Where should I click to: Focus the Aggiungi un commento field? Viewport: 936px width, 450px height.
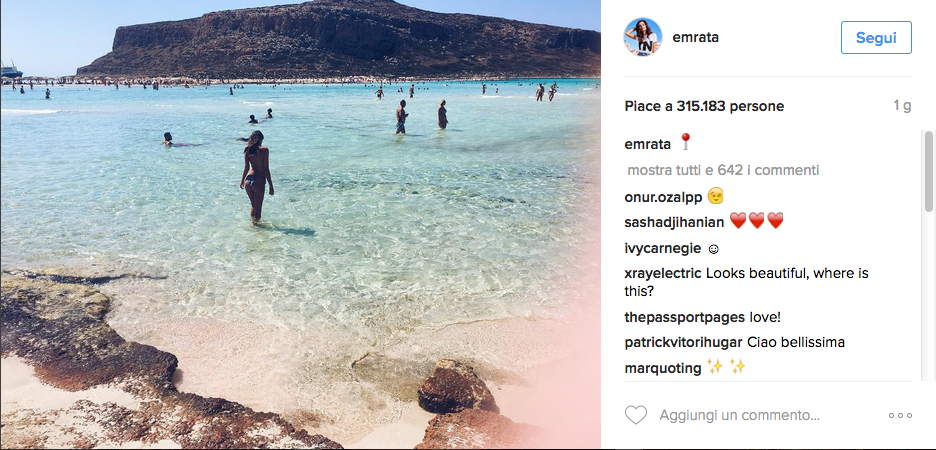[x=739, y=415]
